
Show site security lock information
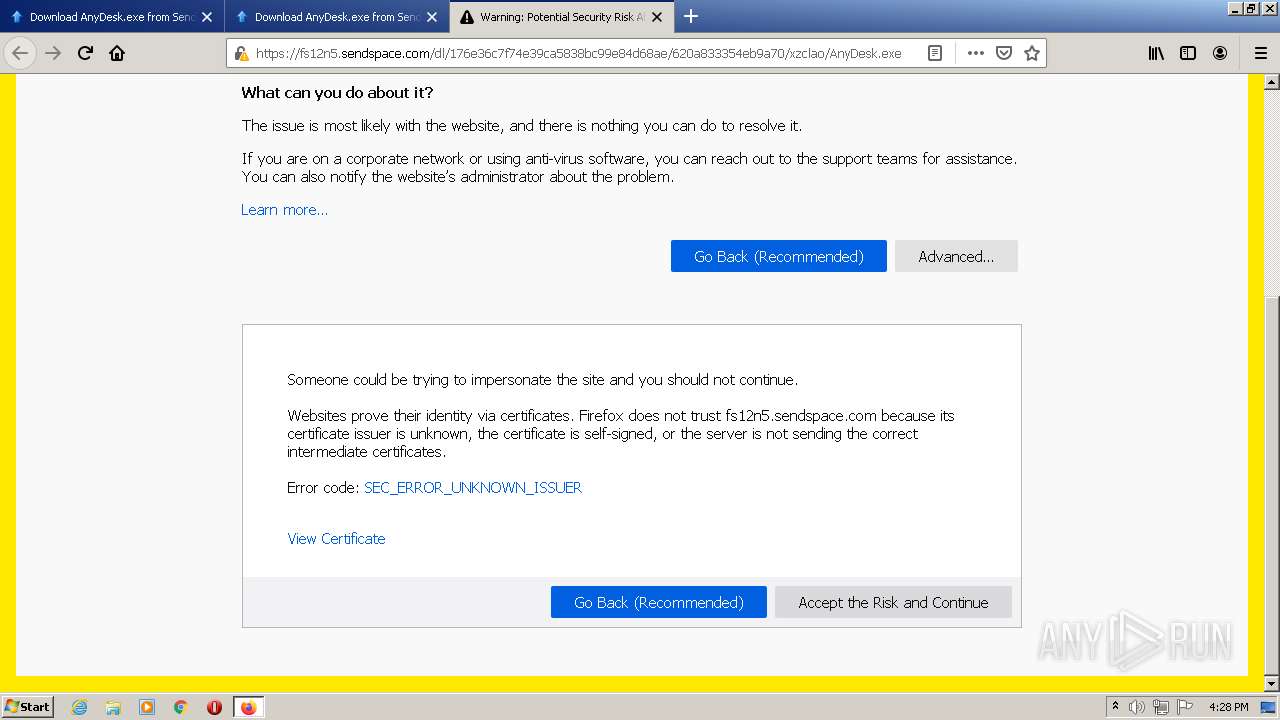pos(241,54)
